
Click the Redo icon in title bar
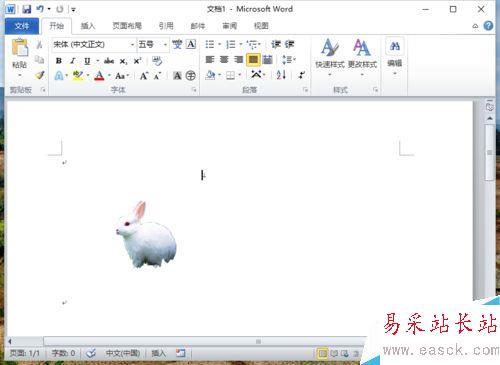tap(60, 9)
